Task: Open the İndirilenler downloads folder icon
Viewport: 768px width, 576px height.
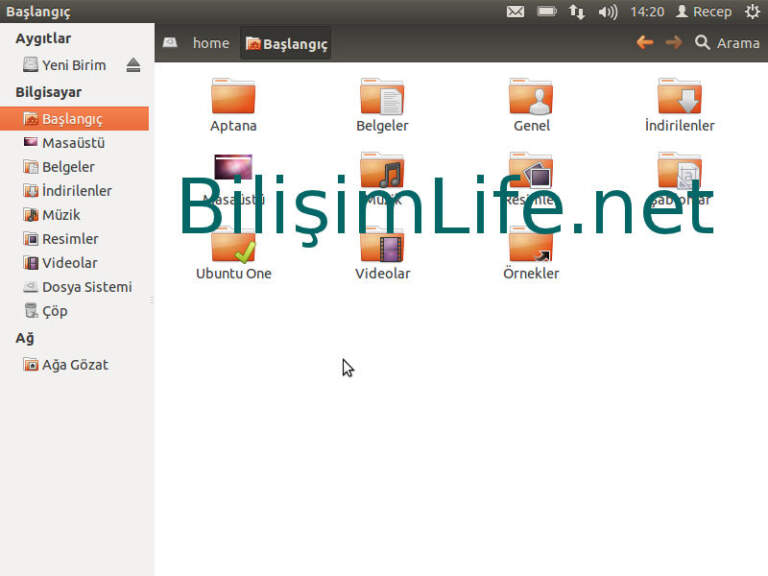Action: click(680, 98)
